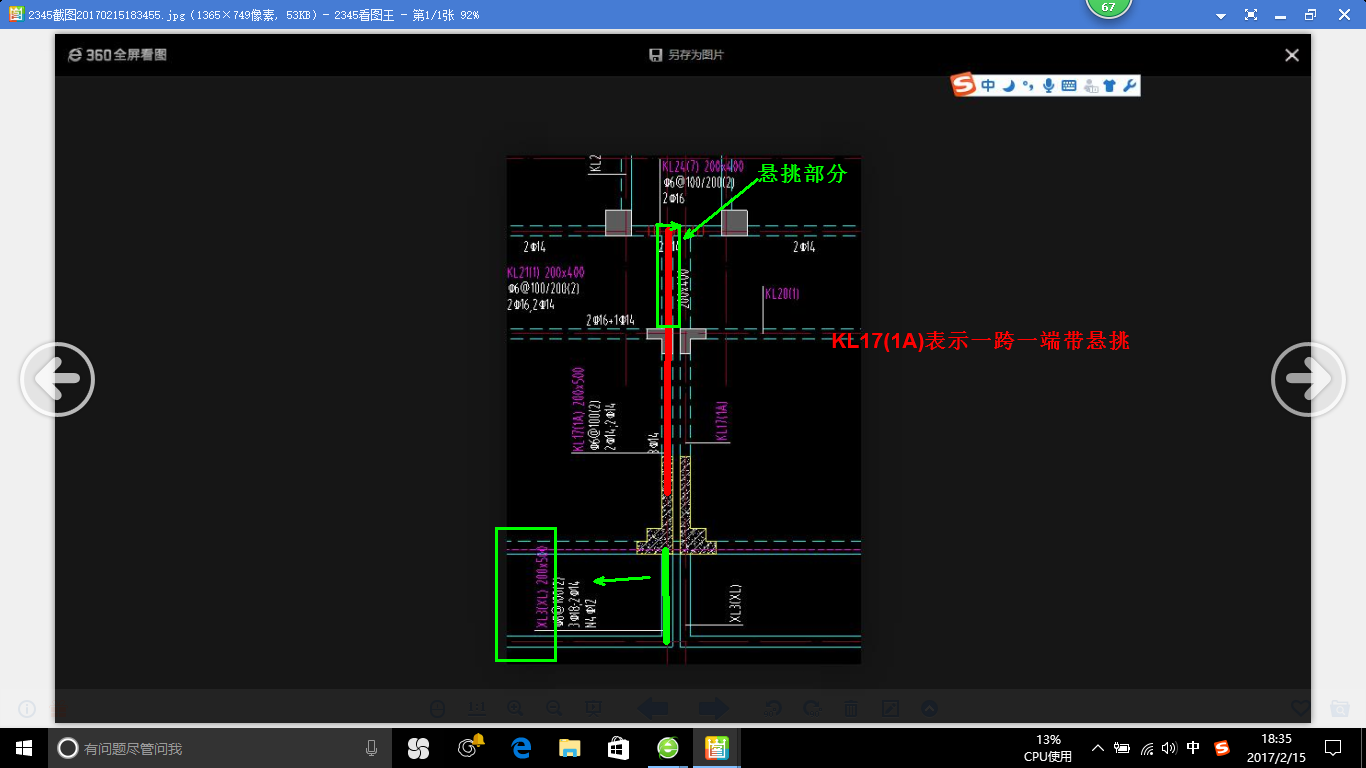Image resolution: width=1366 pixels, height=768 pixels.
Task: Open Microsoft Store from the taskbar
Action: tap(618, 748)
